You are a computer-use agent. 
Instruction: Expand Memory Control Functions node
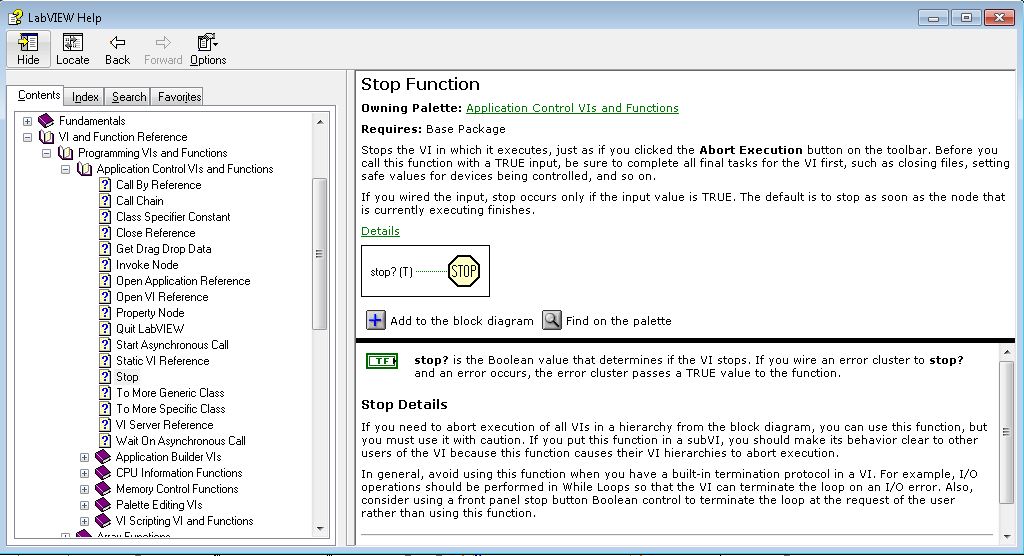84,489
